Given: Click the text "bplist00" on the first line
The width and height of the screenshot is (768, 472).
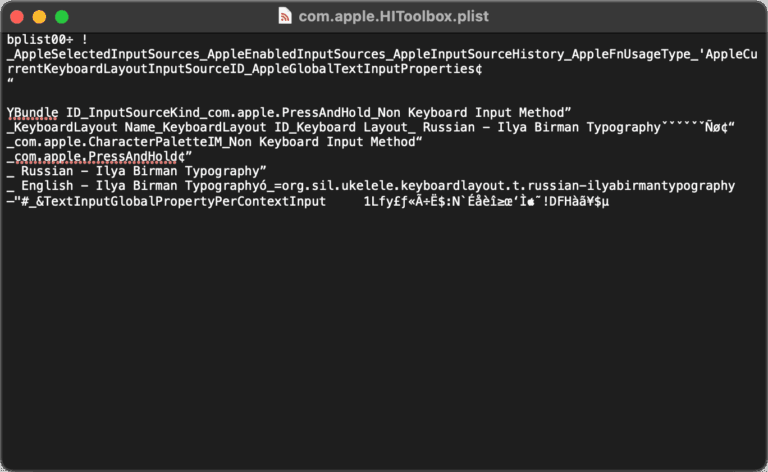Looking at the screenshot, I should (x=37, y=40).
